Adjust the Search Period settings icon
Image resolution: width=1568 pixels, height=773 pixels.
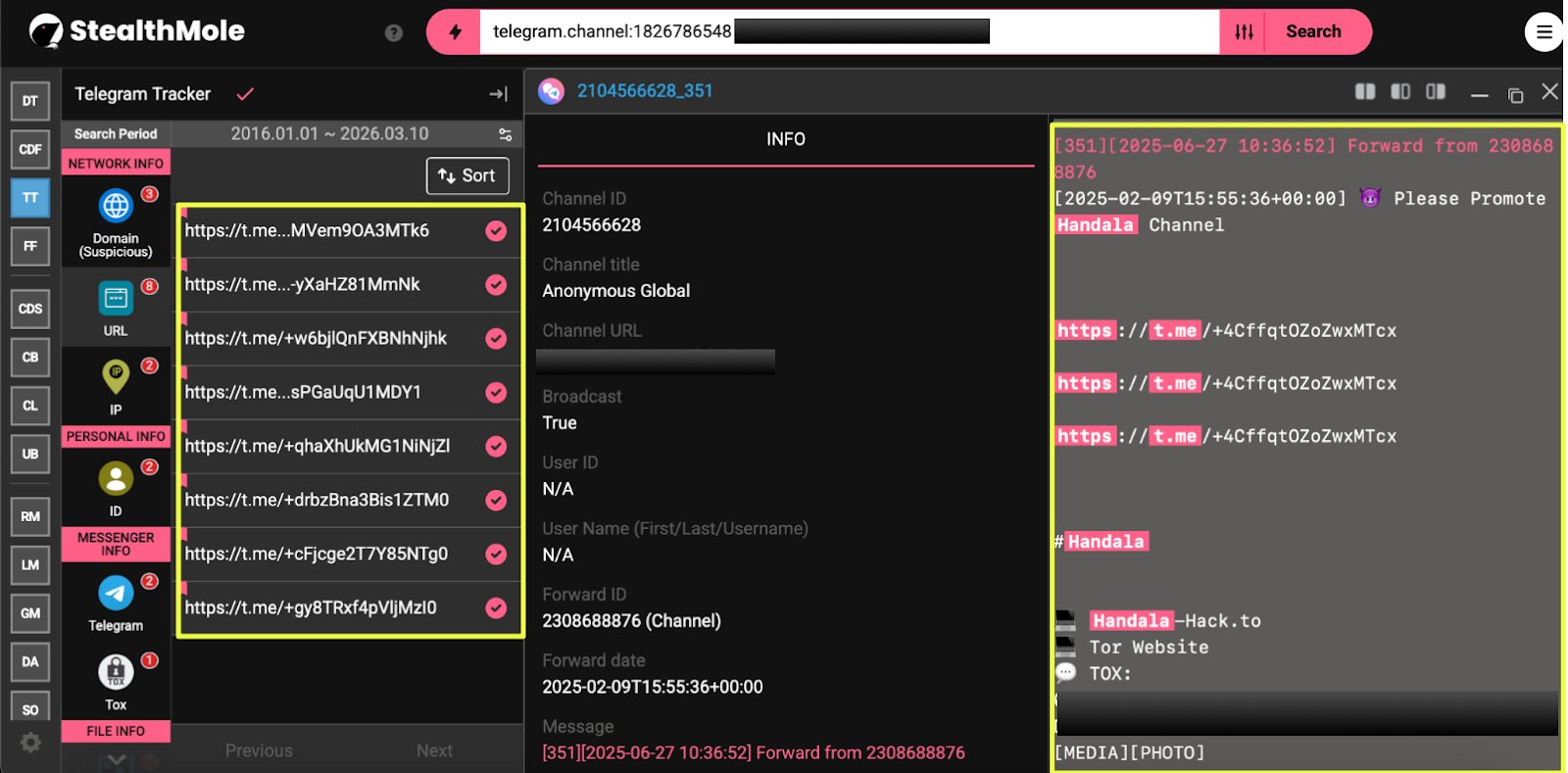pyautogui.click(x=505, y=134)
